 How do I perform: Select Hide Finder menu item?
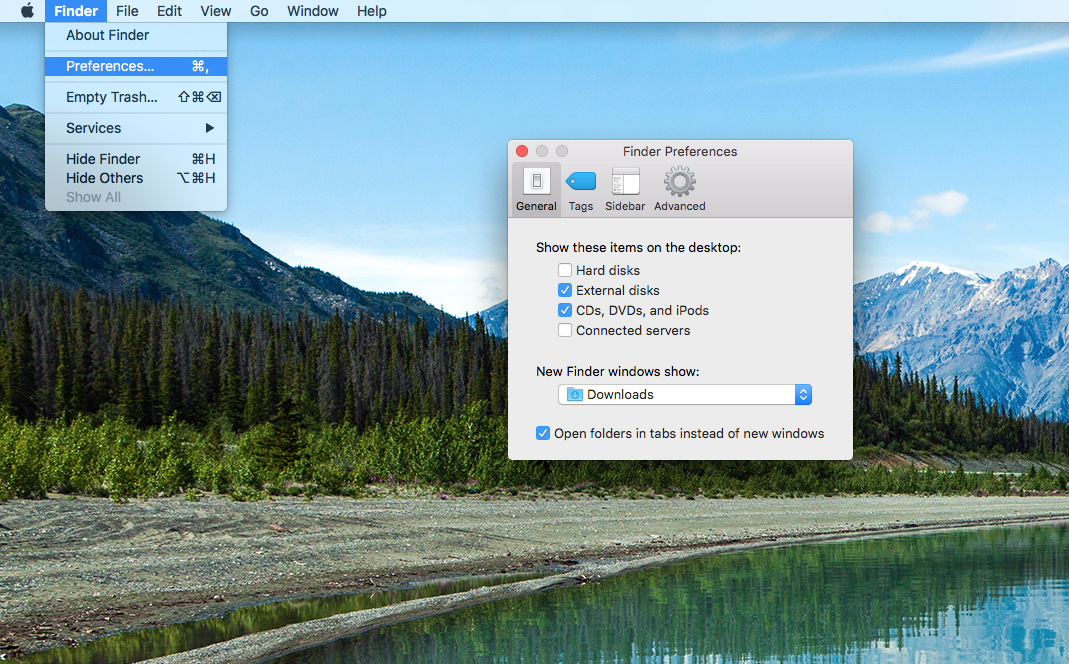[136, 159]
